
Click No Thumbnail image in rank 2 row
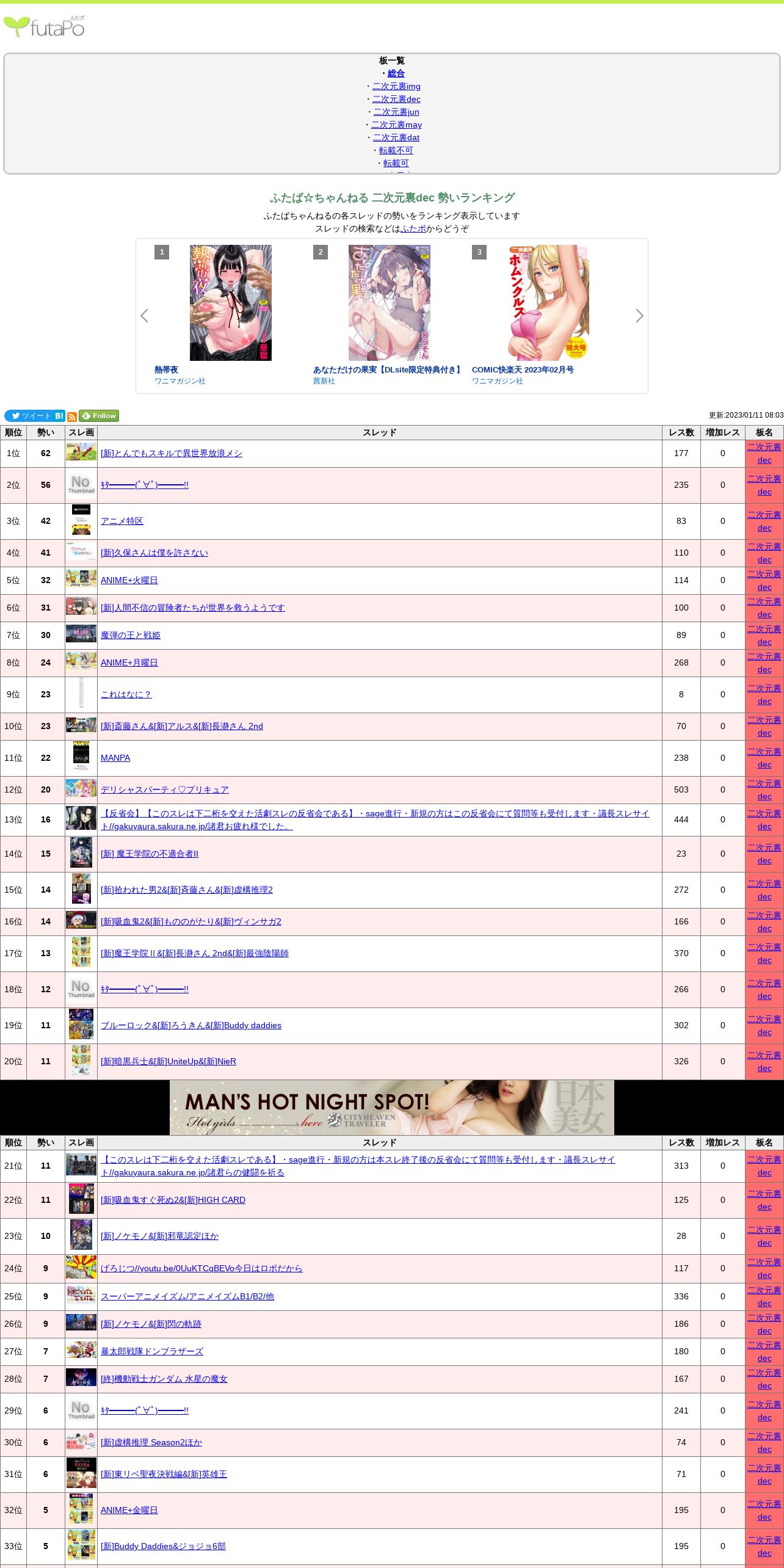(81, 485)
